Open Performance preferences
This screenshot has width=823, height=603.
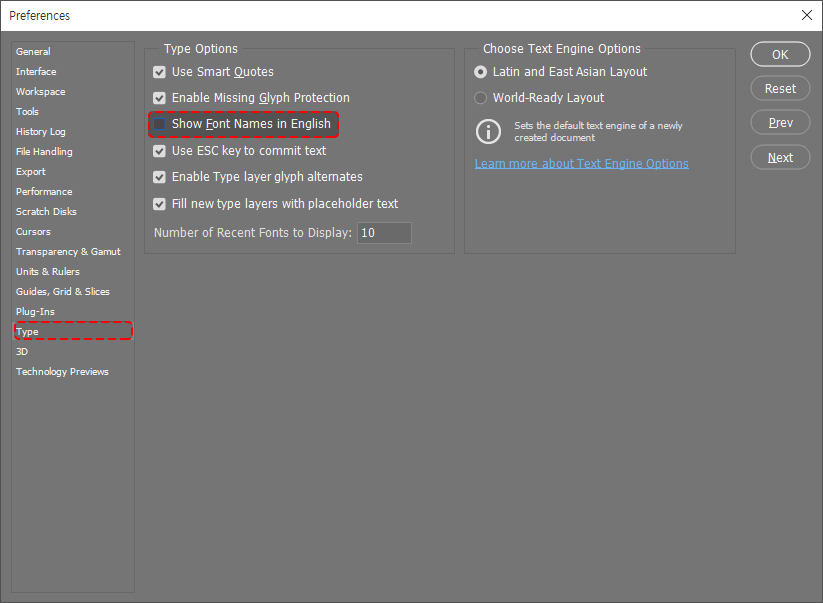(x=44, y=192)
